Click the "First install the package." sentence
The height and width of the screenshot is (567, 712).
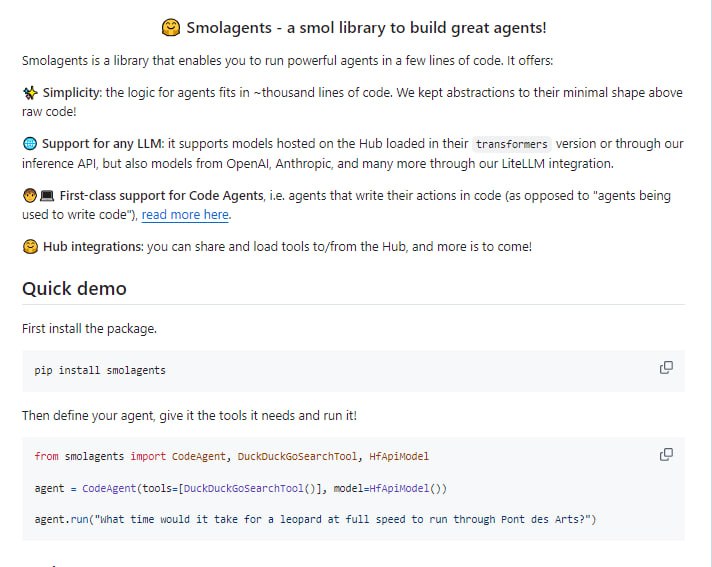coord(89,328)
